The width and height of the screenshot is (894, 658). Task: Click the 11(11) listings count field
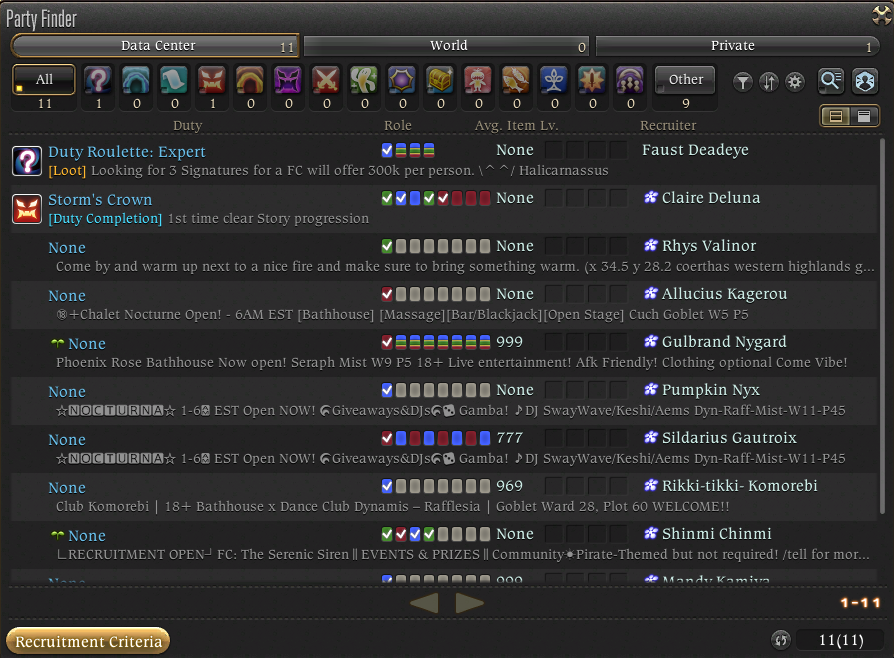point(840,640)
